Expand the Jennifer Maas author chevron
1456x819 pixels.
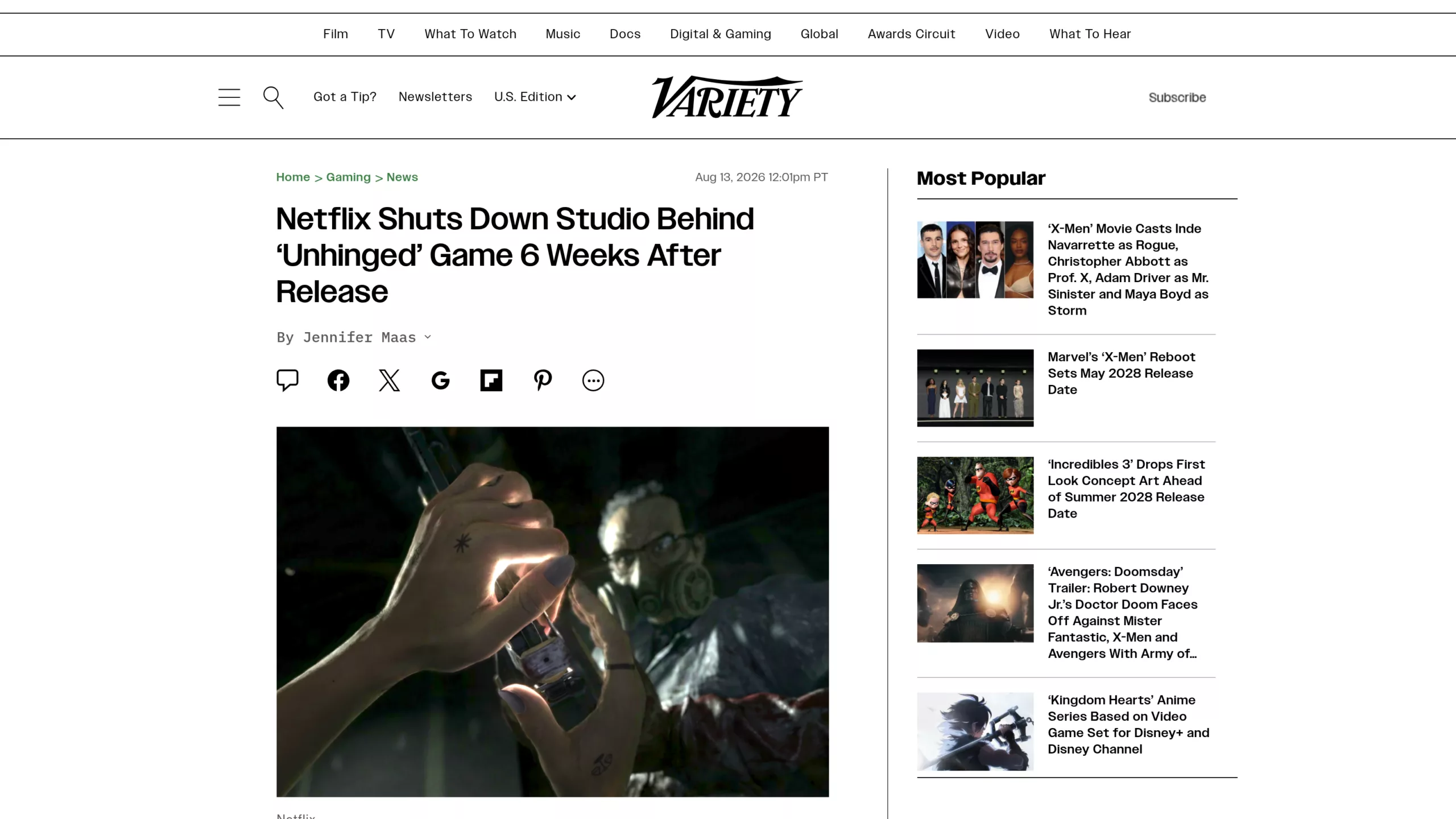tap(428, 337)
